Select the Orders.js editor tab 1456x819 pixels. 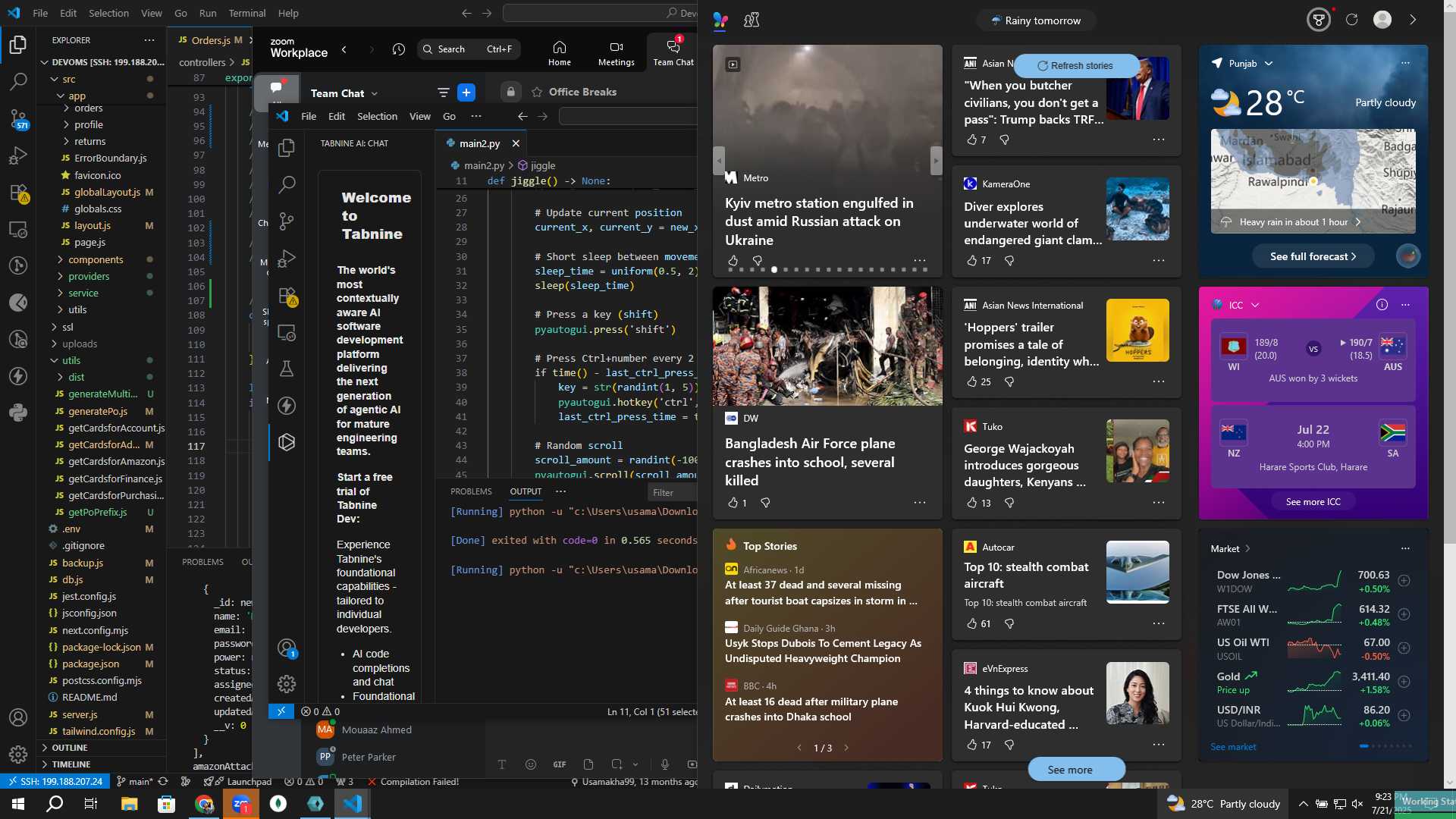coord(211,40)
